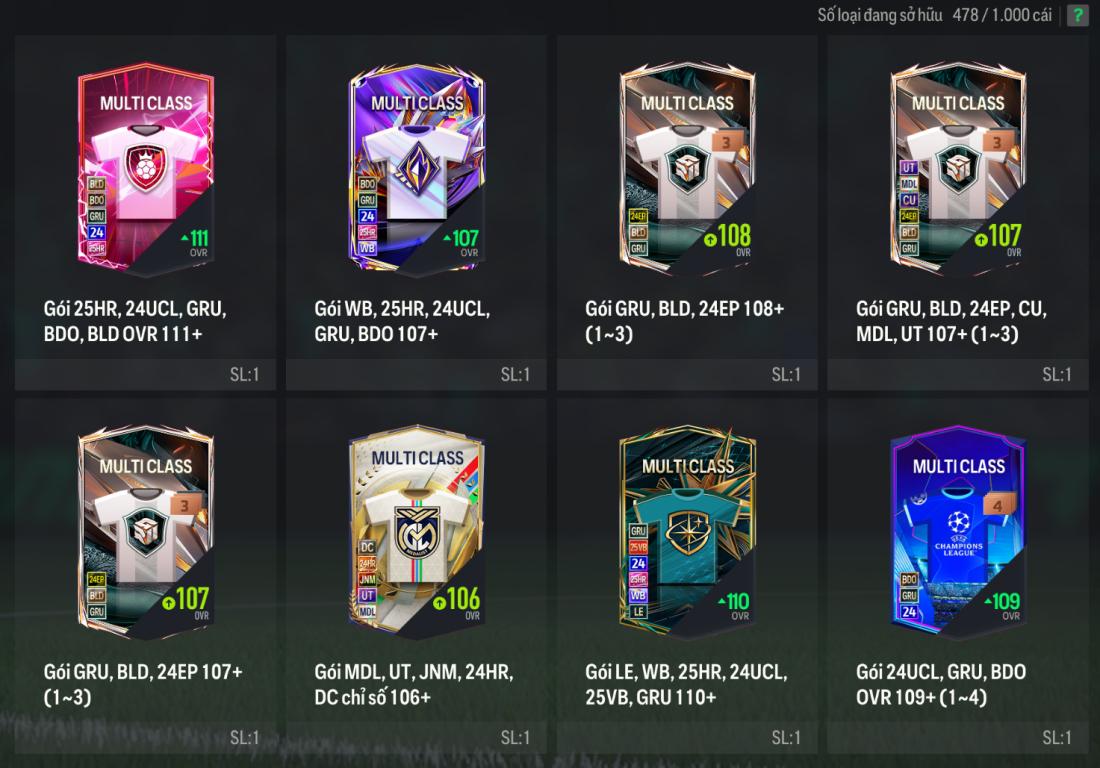Click the bronze number 4 badge
1100x768 pixels.
click(x=997, y=504)
